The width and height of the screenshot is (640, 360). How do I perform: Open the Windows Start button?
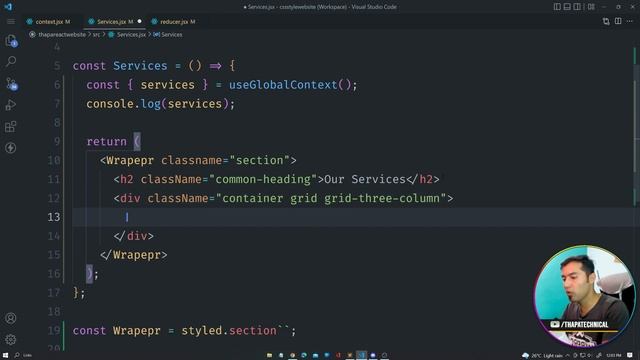point(5,356)
